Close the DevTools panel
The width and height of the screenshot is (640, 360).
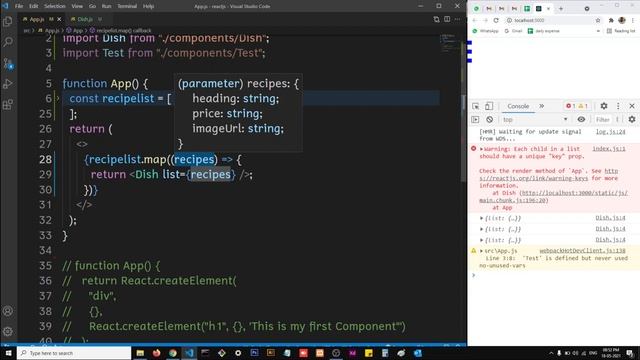tap(632, 106)
